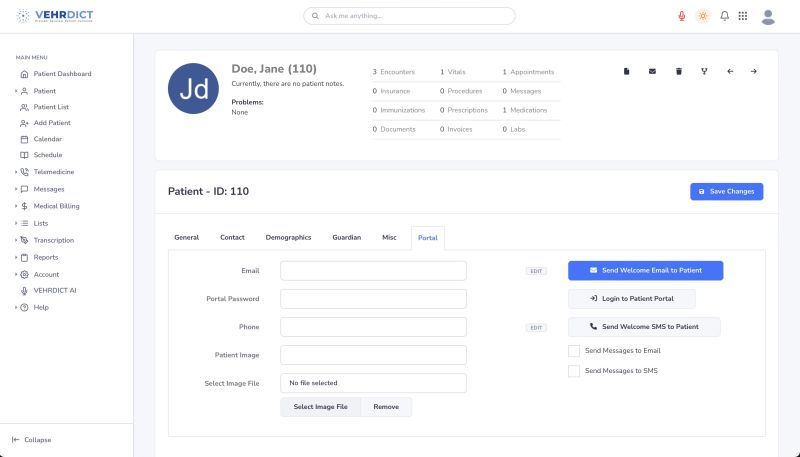Check the Send Messages to SMS box
This screenshot has width=800, height=457.
point(574,371)
